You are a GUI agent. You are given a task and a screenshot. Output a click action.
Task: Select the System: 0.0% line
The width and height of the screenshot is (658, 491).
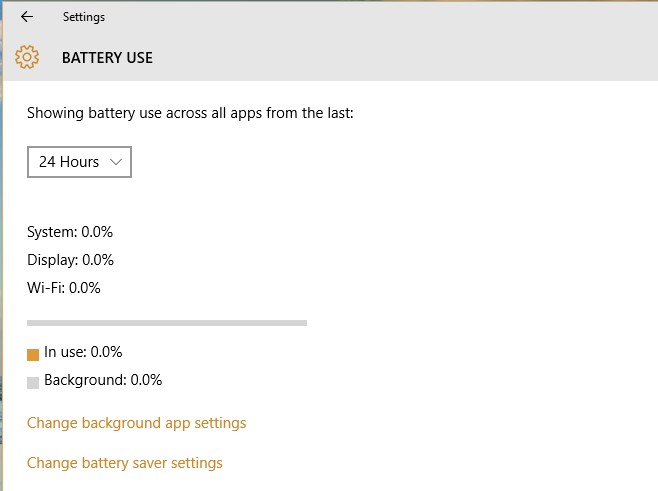point(70,232)
